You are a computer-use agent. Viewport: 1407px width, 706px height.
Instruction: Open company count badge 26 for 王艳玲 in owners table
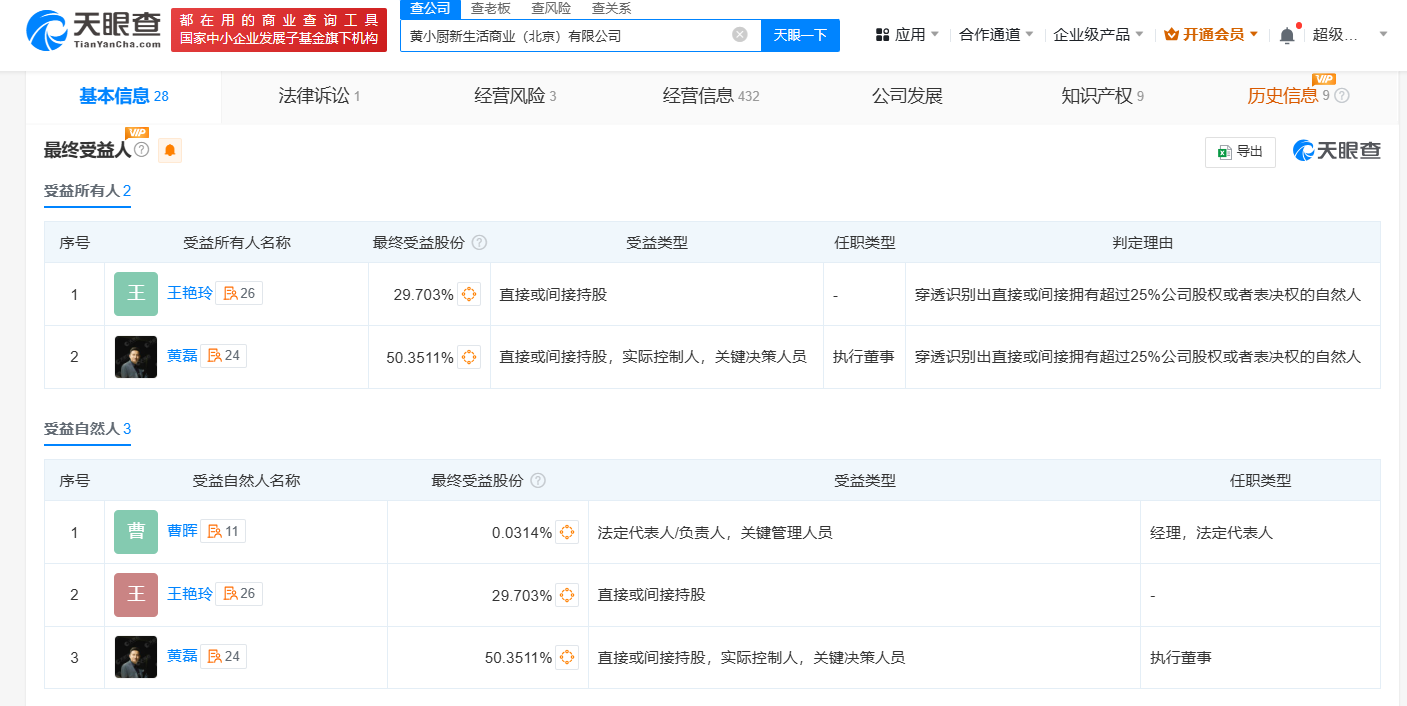click(x=239, y=293)
